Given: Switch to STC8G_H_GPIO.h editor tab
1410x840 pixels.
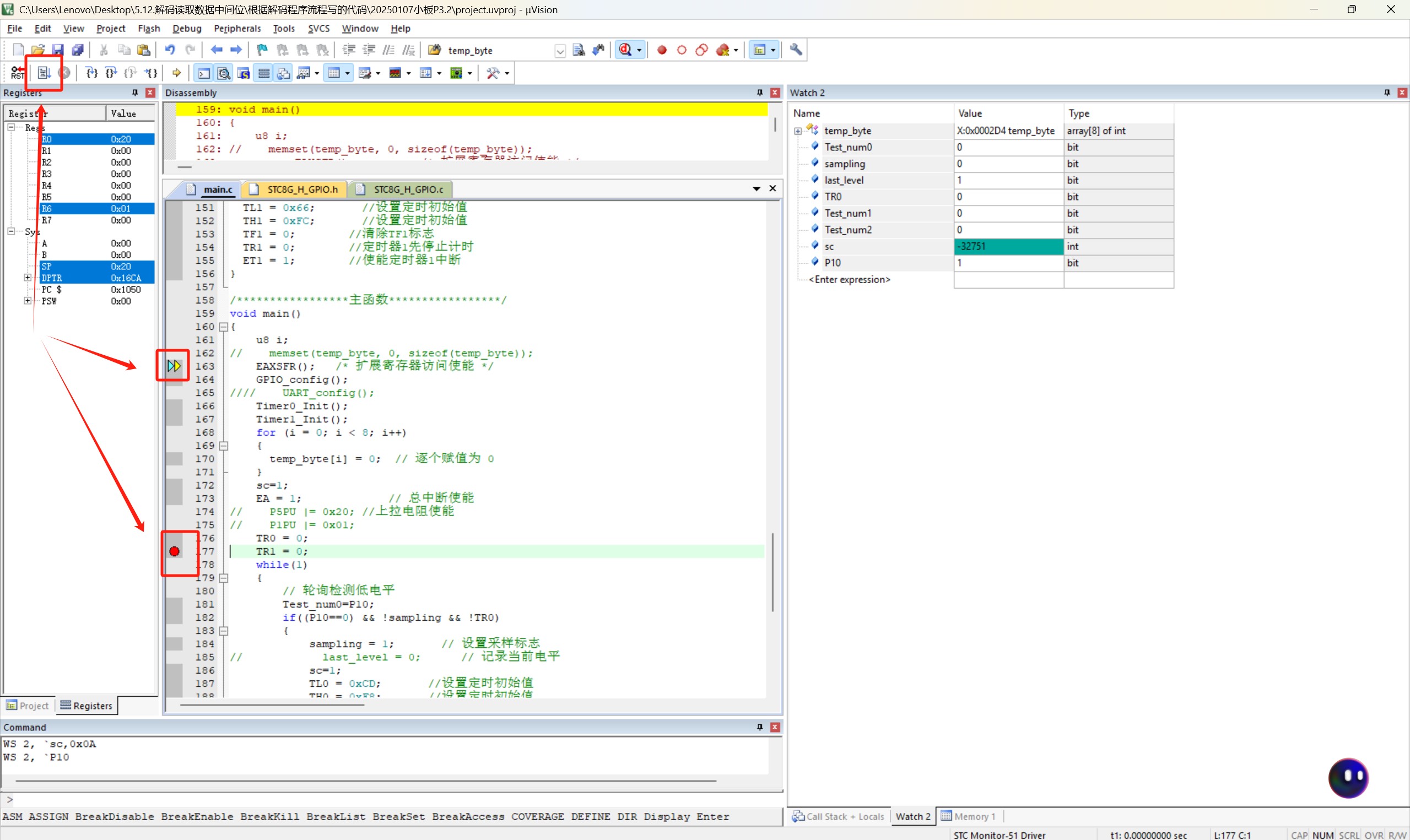Looking at the screenshot, I should [x=295, y=189].
